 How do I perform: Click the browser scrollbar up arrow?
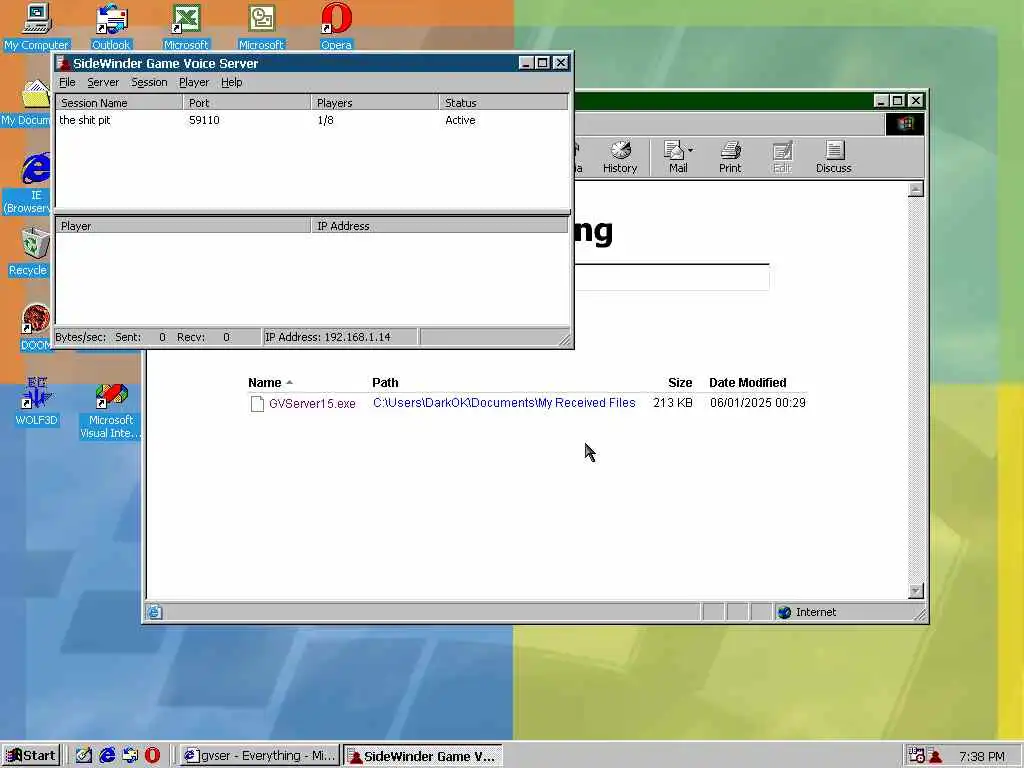click(916, 189)
